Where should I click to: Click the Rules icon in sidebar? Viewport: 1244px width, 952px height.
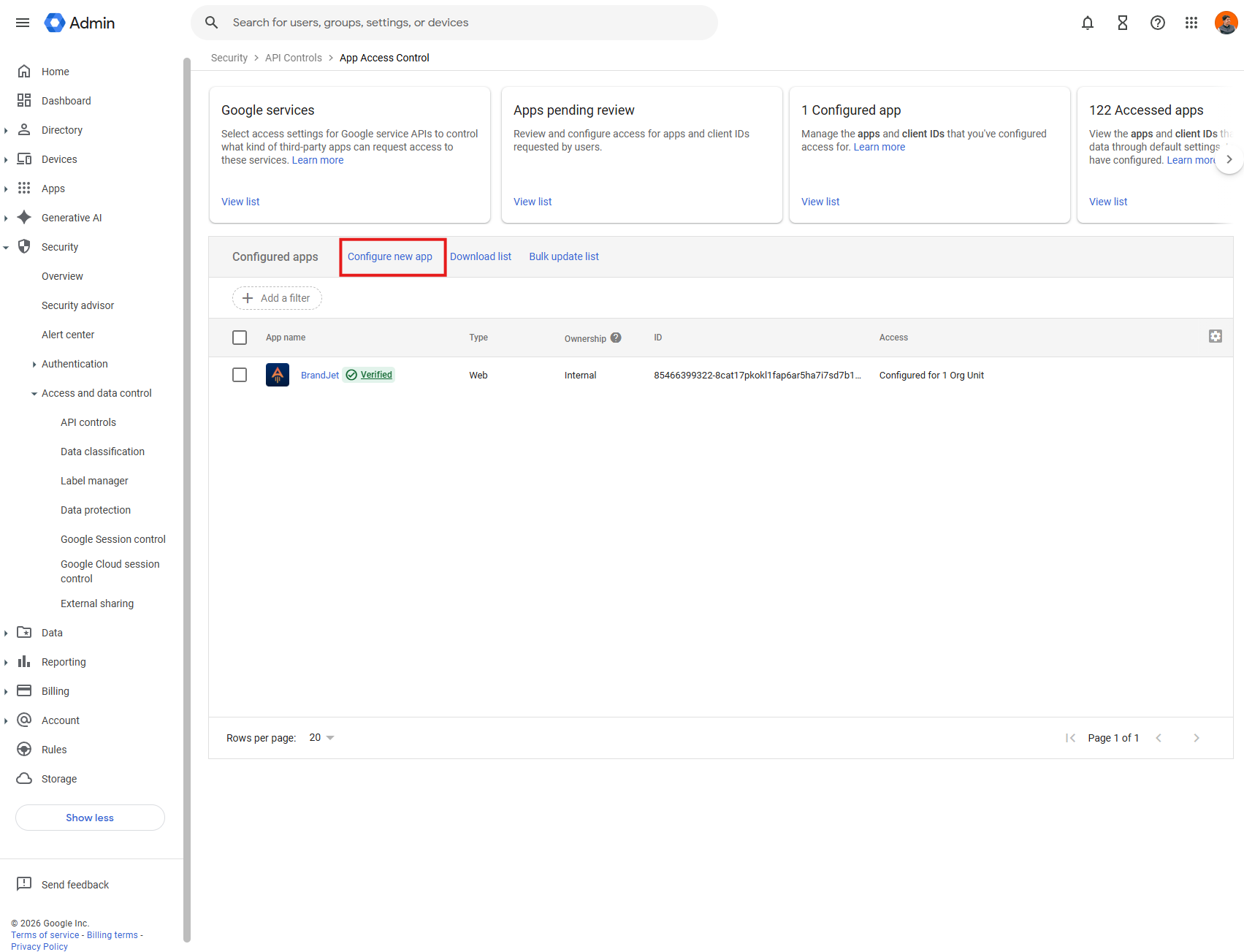point(24,750)
